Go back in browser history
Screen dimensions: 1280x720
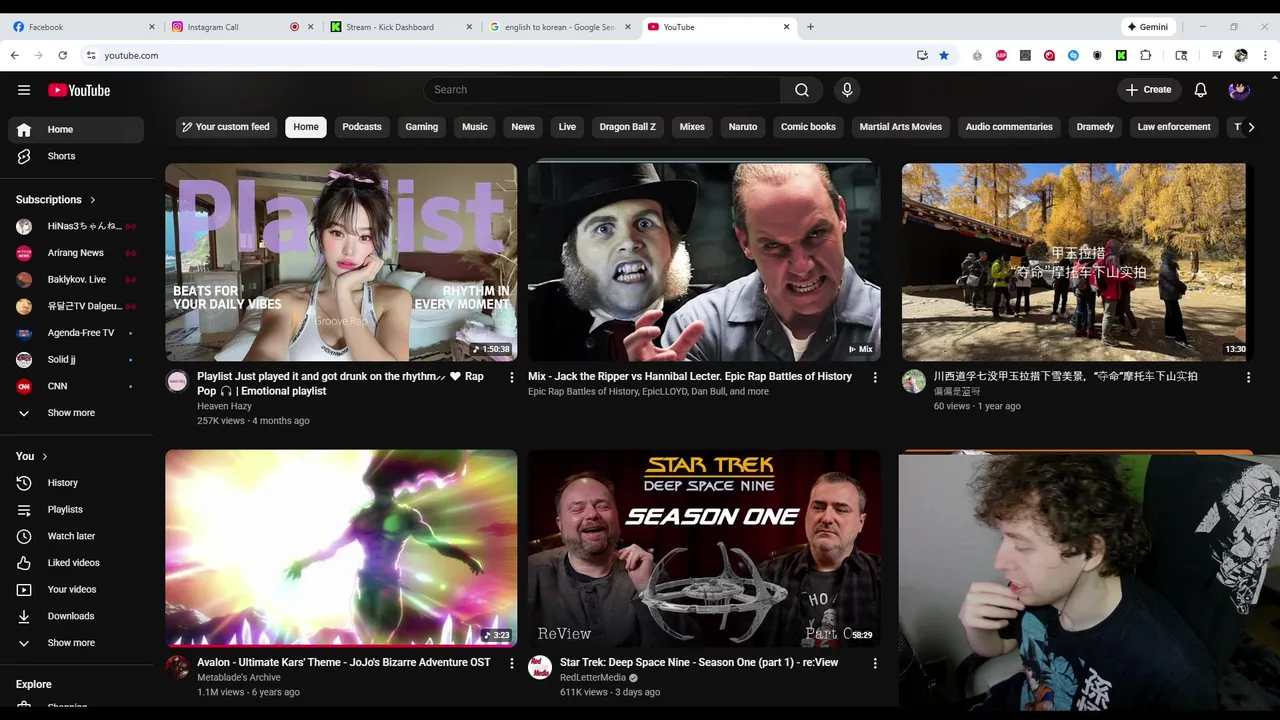pos(14,55)
